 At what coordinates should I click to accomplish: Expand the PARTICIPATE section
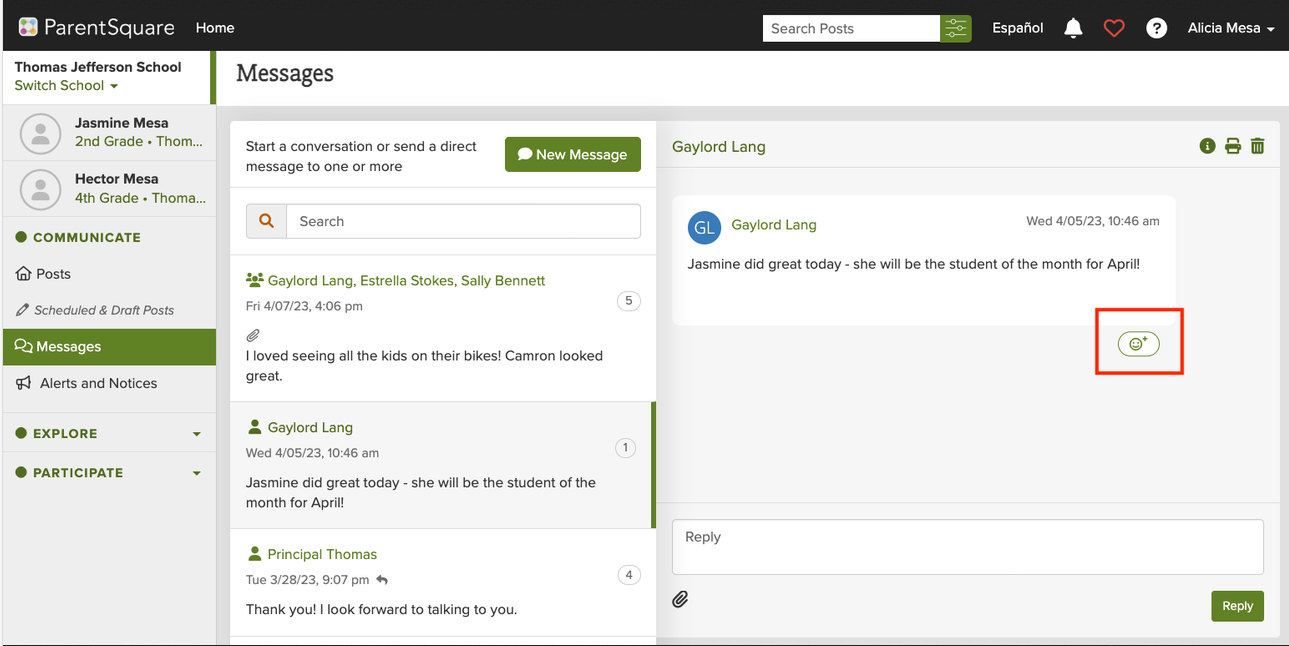pyautogui.click(x=108, y=472)
